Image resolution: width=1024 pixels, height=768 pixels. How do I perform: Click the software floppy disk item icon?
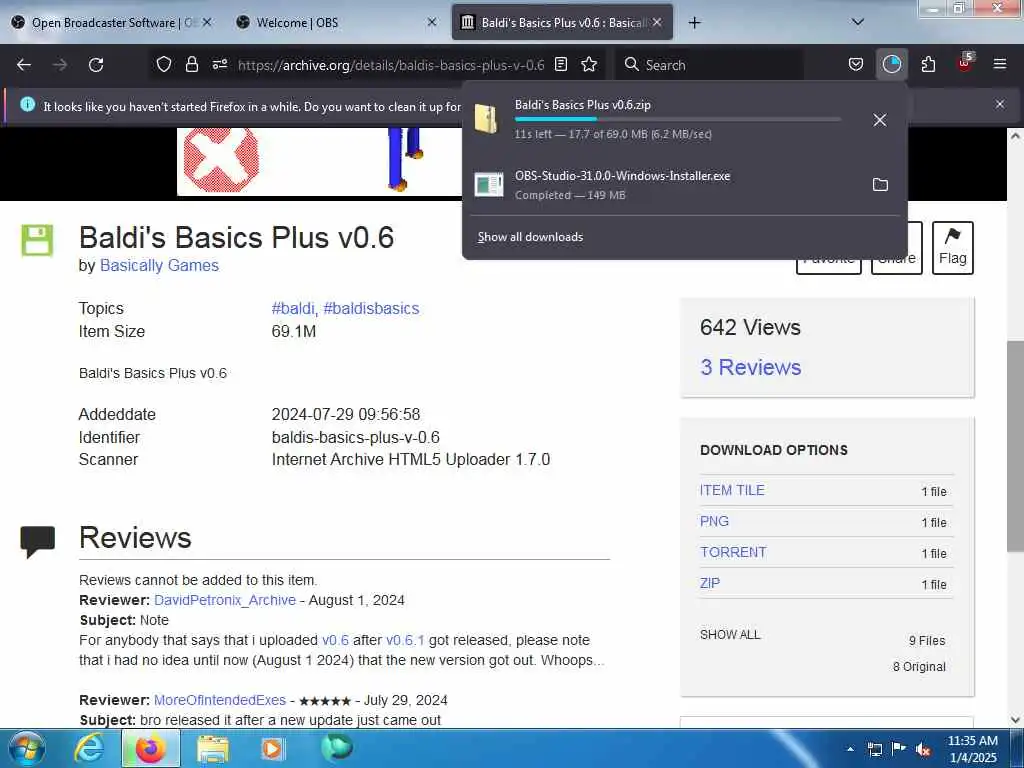pos(37,240)
